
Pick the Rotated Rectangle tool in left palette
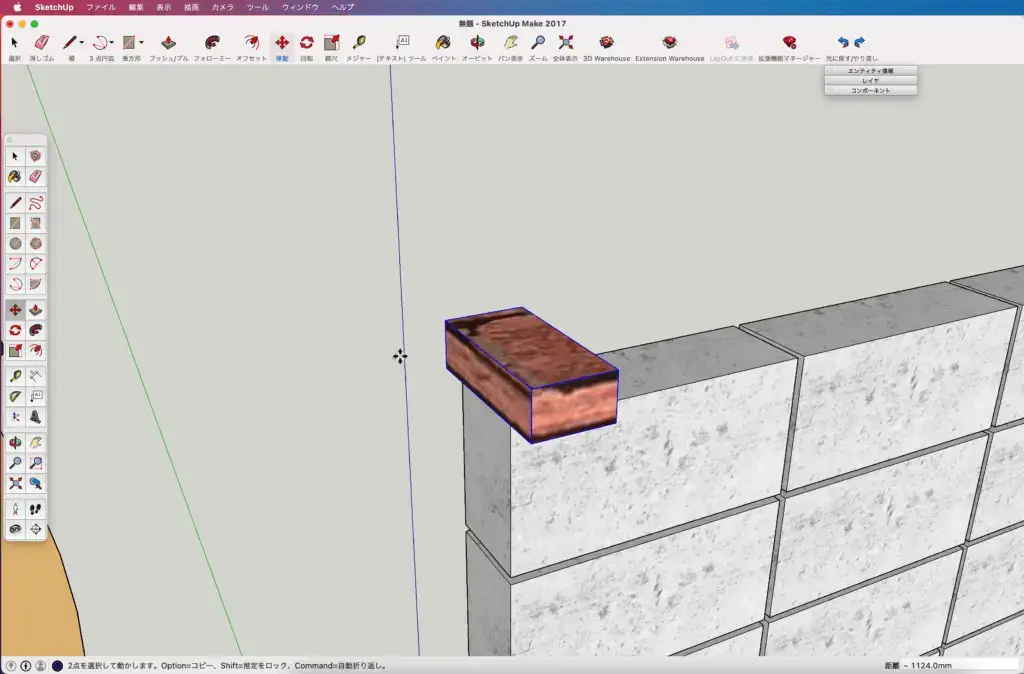[35, 223]
